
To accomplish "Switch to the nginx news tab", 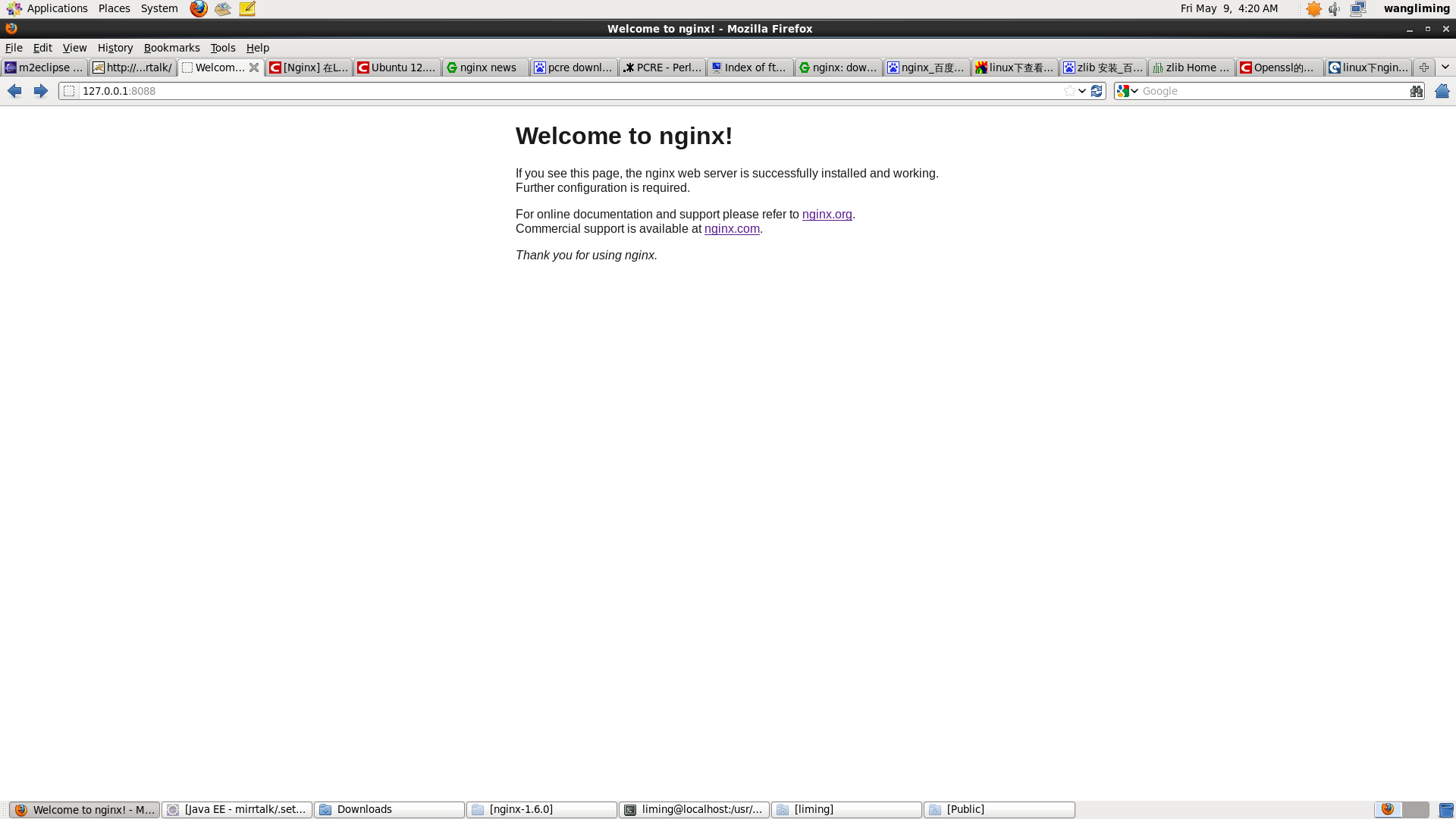I will (485, 67).
